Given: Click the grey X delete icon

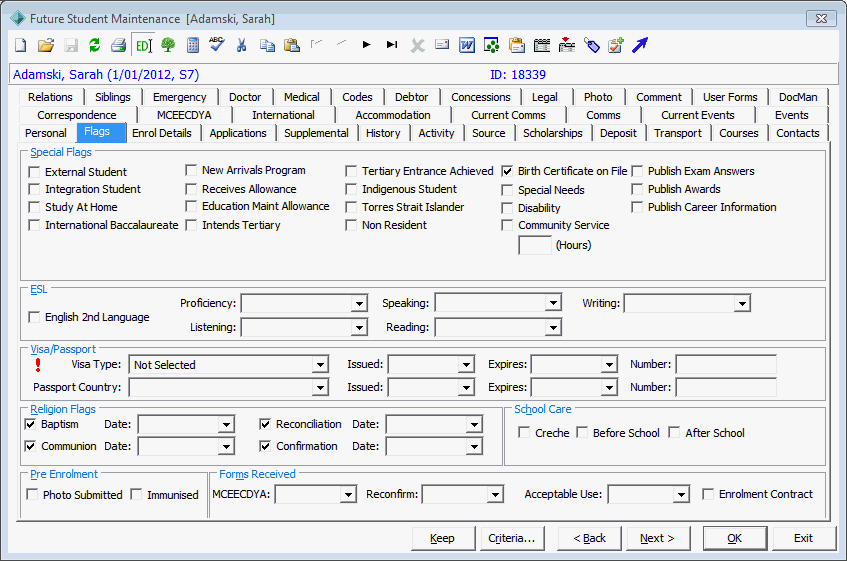Looking at the screenshot, I should [x=417, y=45].
